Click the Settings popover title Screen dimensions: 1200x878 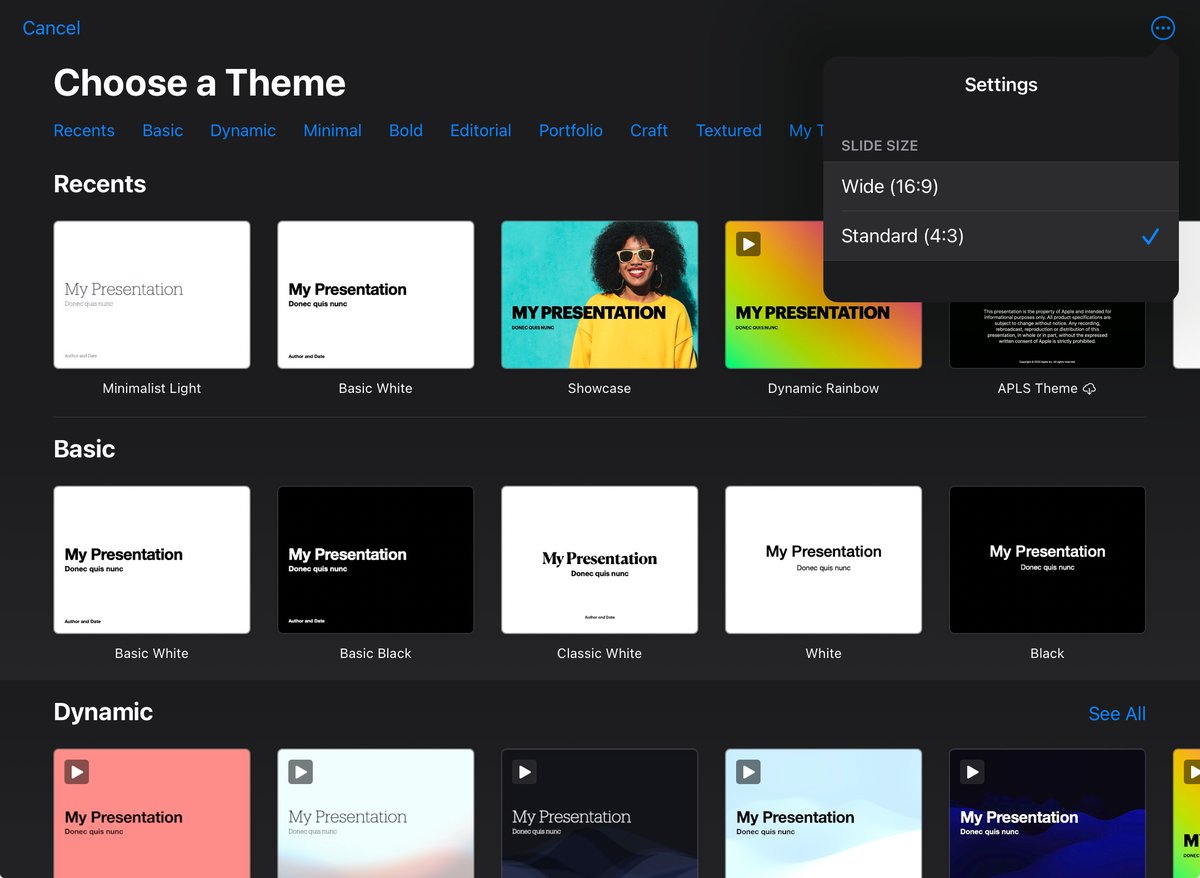click(1001, 86)
